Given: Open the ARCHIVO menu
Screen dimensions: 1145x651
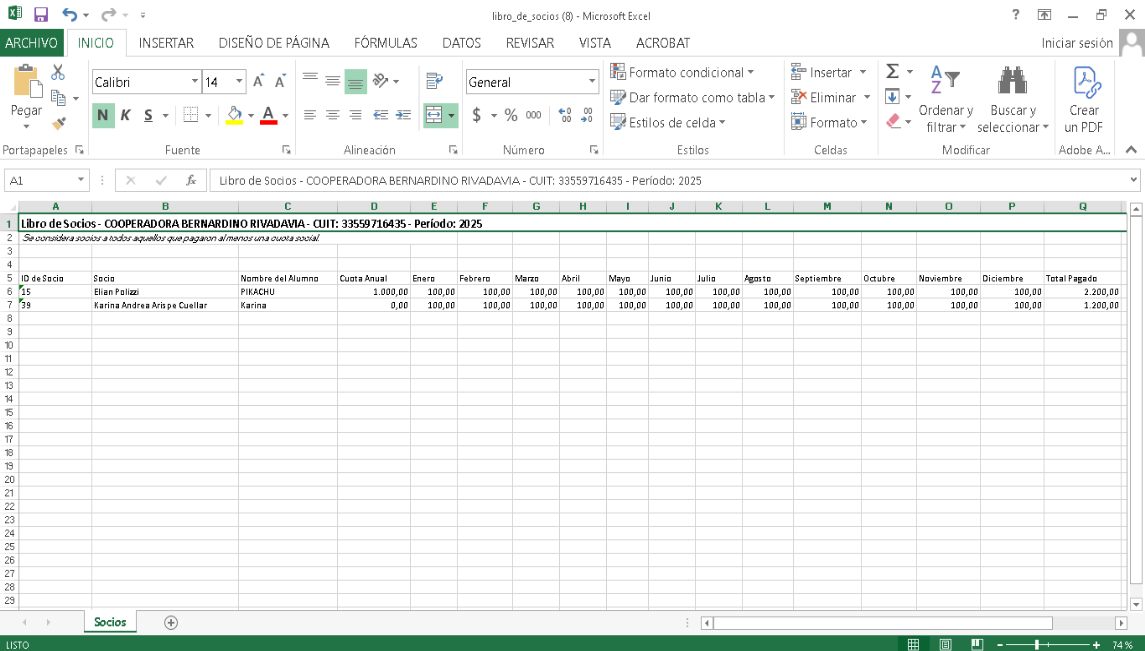Looking at the screenshot, I should tap(31, 43).
